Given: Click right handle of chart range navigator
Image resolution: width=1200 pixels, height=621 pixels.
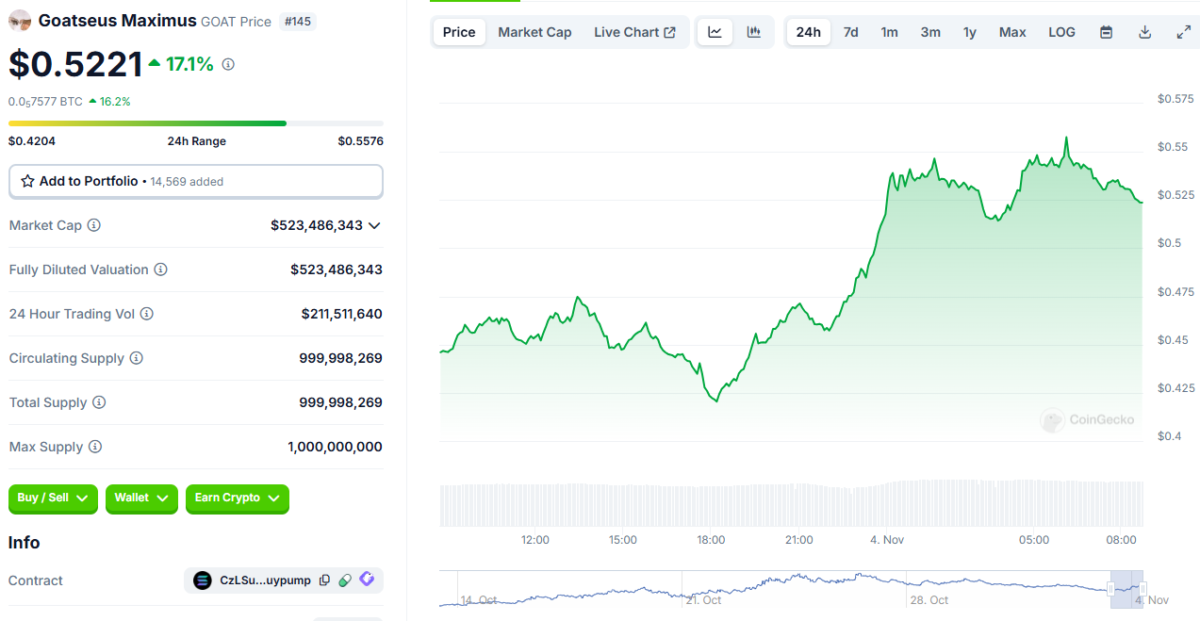Looking at the screenshot, I should tap(1143, 589).
